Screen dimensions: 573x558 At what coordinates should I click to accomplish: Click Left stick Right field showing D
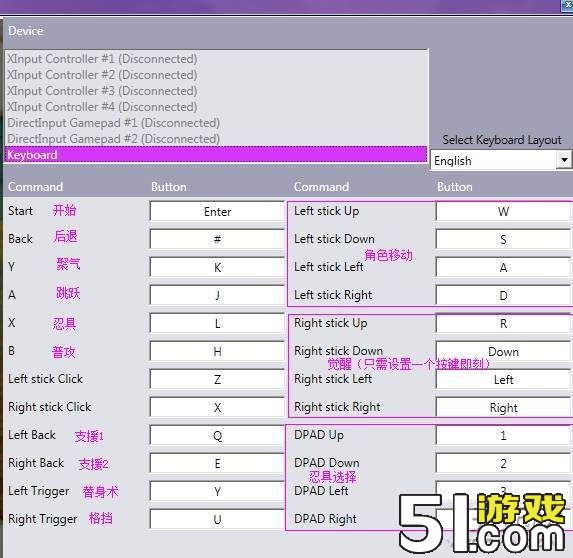coord(503,295)
